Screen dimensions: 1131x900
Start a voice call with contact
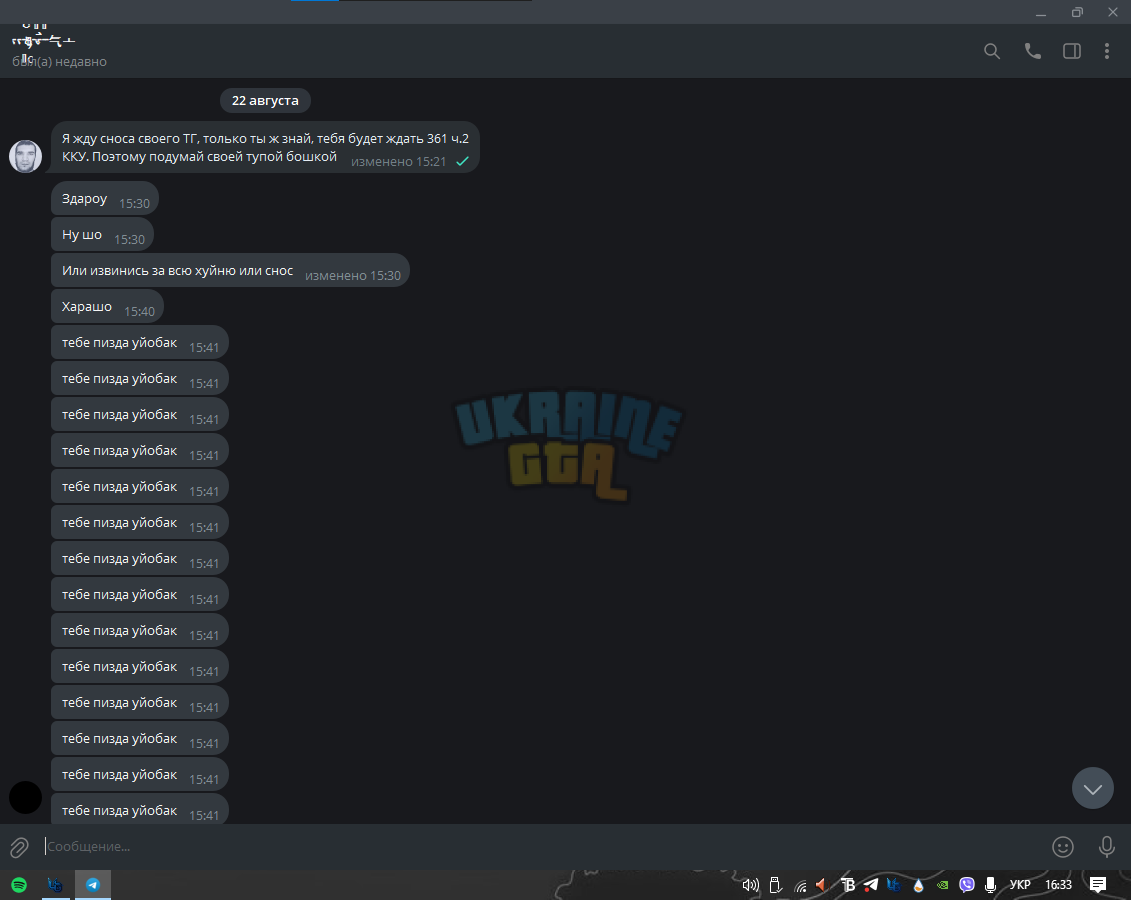point(1032,51)
